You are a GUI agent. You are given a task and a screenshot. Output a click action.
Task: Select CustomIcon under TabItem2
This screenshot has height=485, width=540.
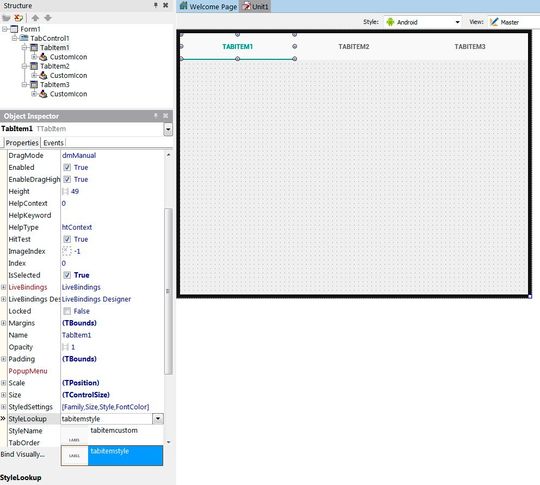[x=68, y=75]
